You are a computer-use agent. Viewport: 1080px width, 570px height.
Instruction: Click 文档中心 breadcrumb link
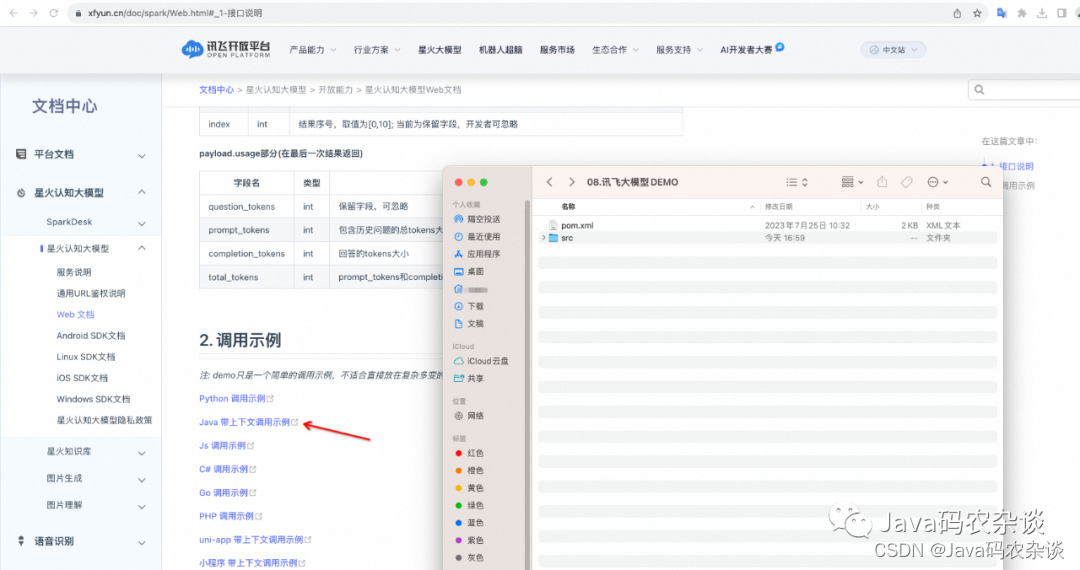(x=216, y=89)
